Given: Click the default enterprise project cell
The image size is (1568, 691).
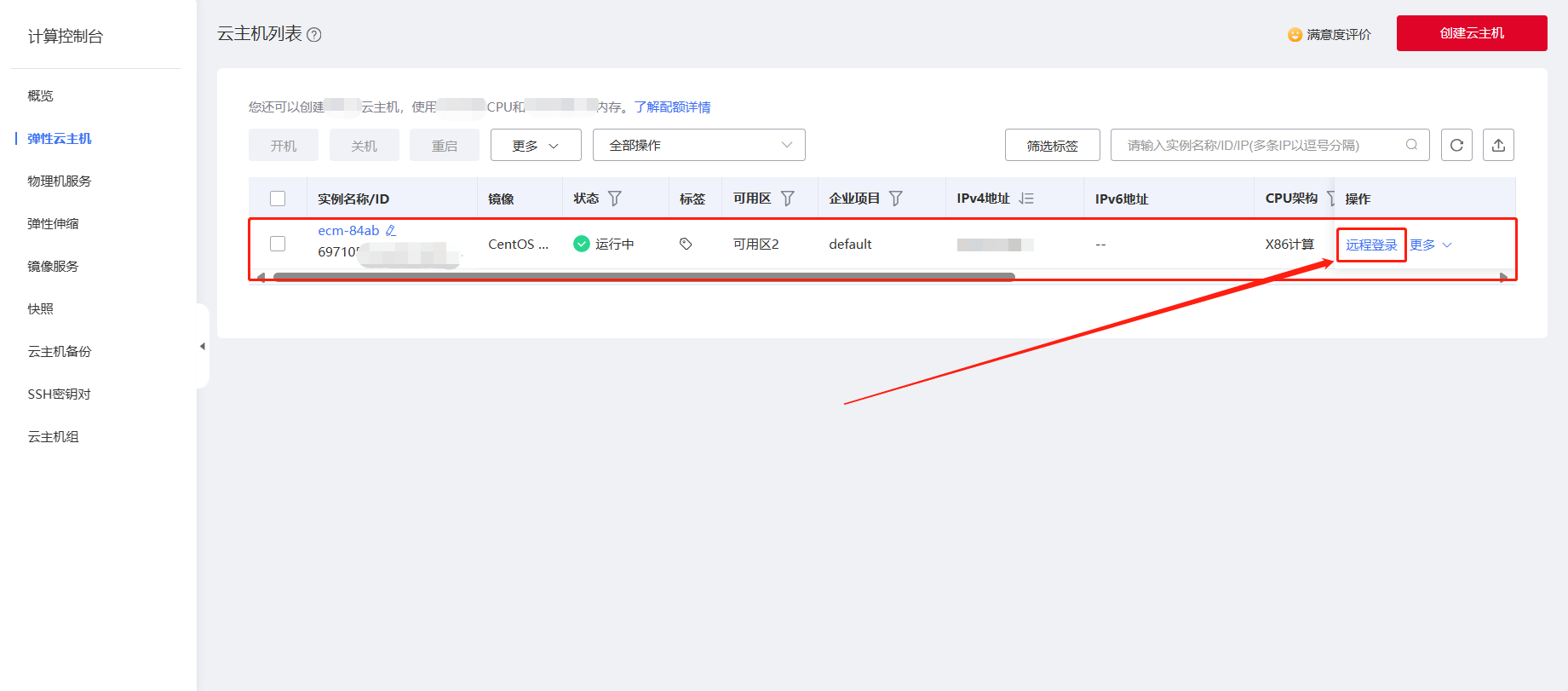Looking at the screenshot, I should [x=850, y=244].
